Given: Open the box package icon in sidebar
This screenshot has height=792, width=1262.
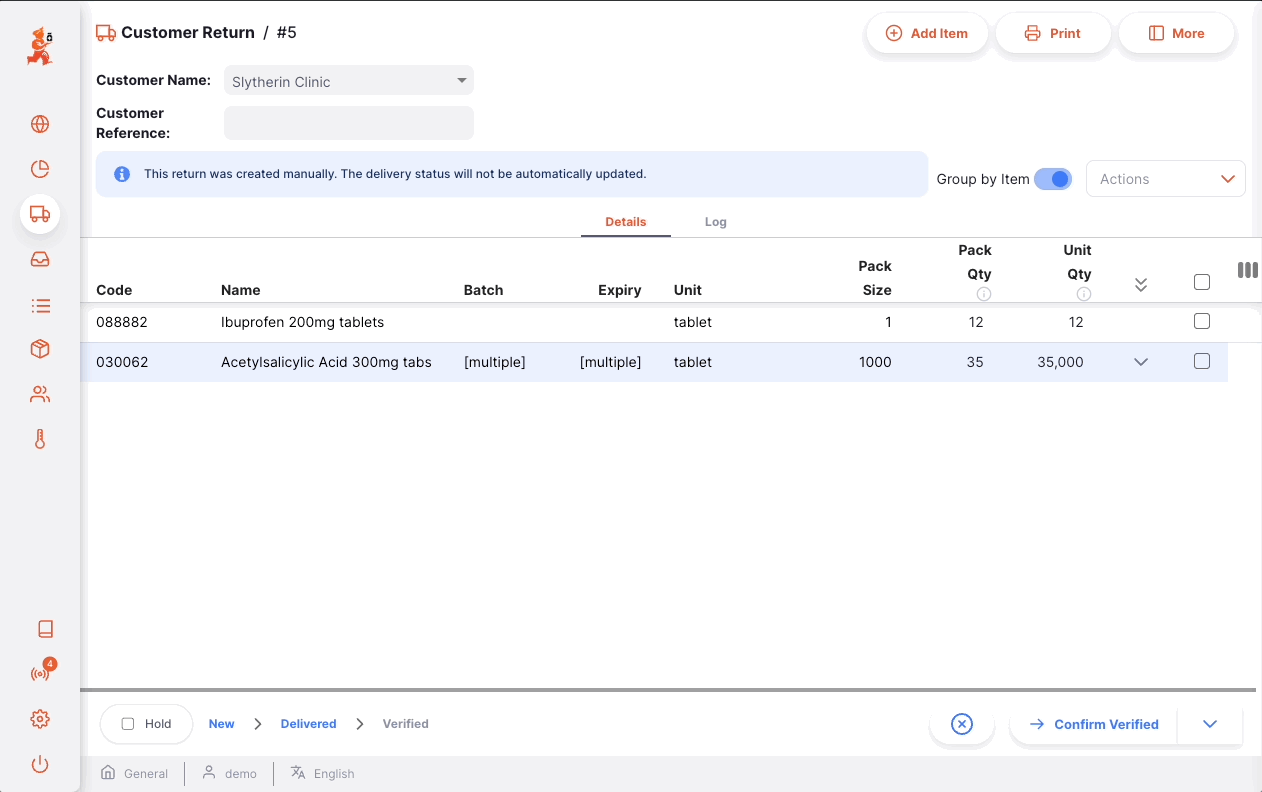Looking at the screenshot, I should [40, 349].
